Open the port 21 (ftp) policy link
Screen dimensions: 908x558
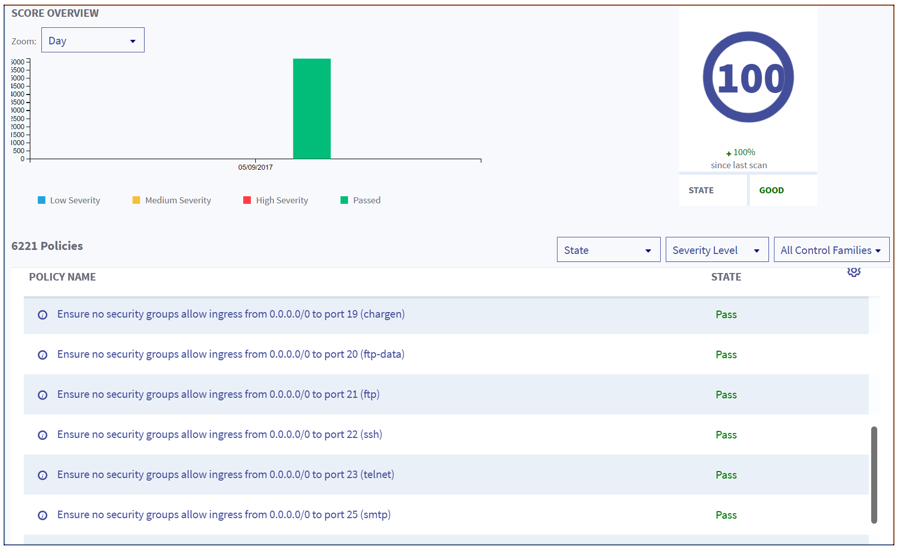tap(218, 394)
